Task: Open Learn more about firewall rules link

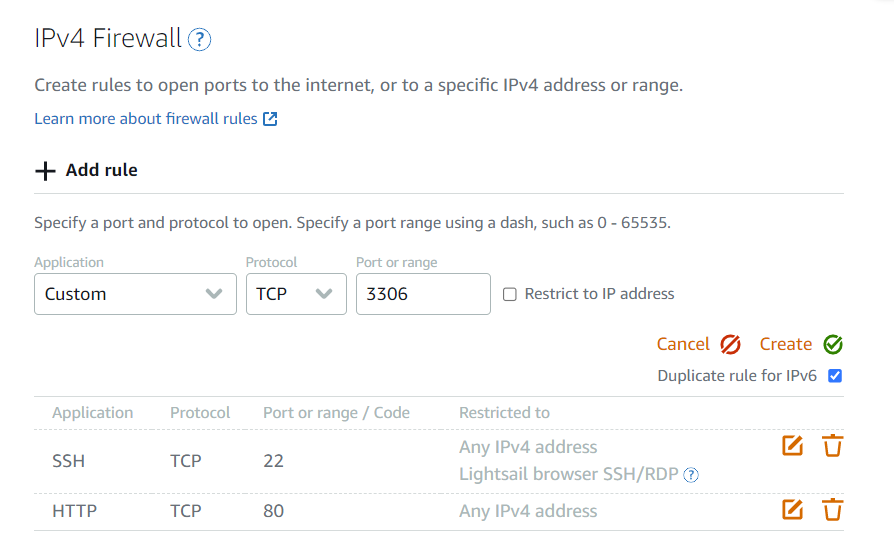Action: coord(146,119)
